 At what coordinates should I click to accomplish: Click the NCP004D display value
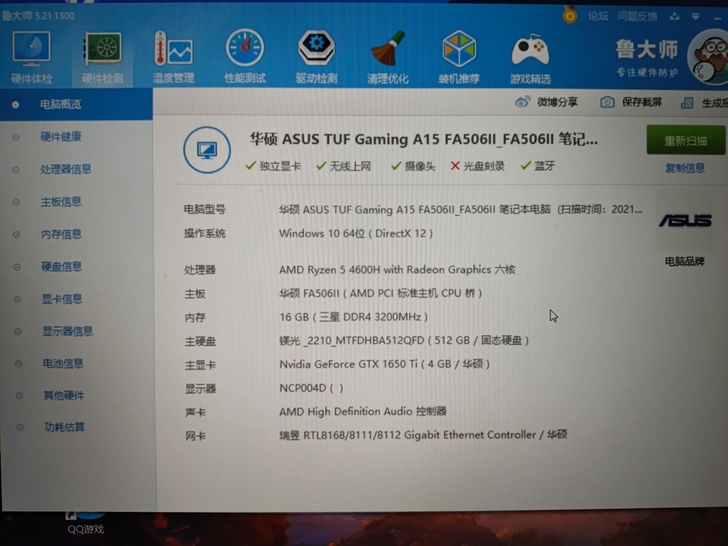pyautogui.click(x=311, y=388)
